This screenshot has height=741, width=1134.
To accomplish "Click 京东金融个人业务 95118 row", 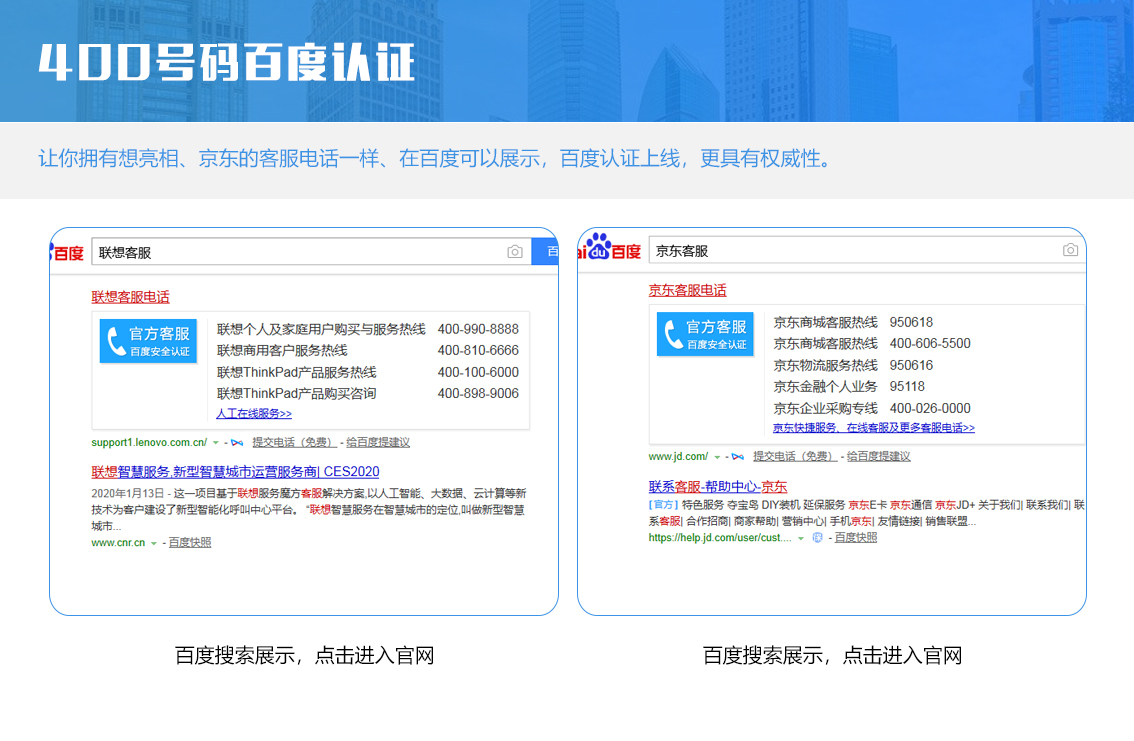I will coord(849,387).
